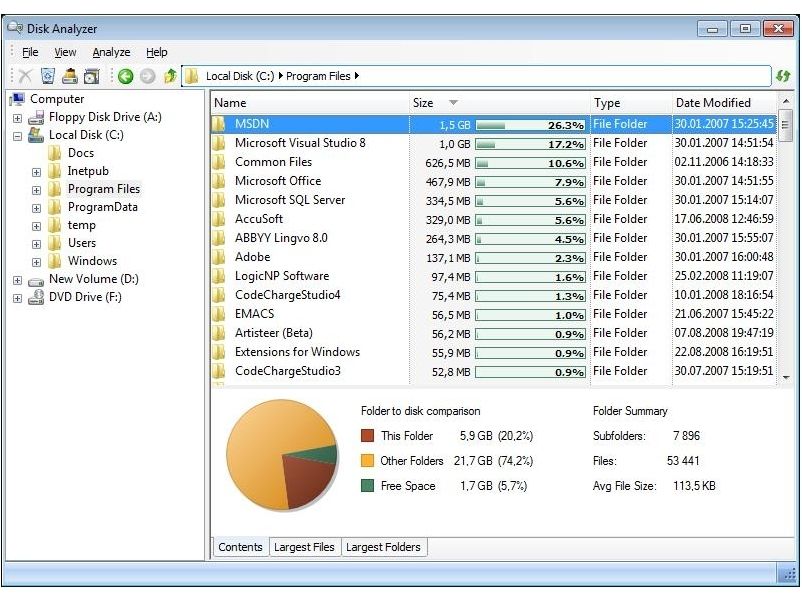Expand the Windows folder node
This screenshot has width=802, height=602.
pos(36,262)
